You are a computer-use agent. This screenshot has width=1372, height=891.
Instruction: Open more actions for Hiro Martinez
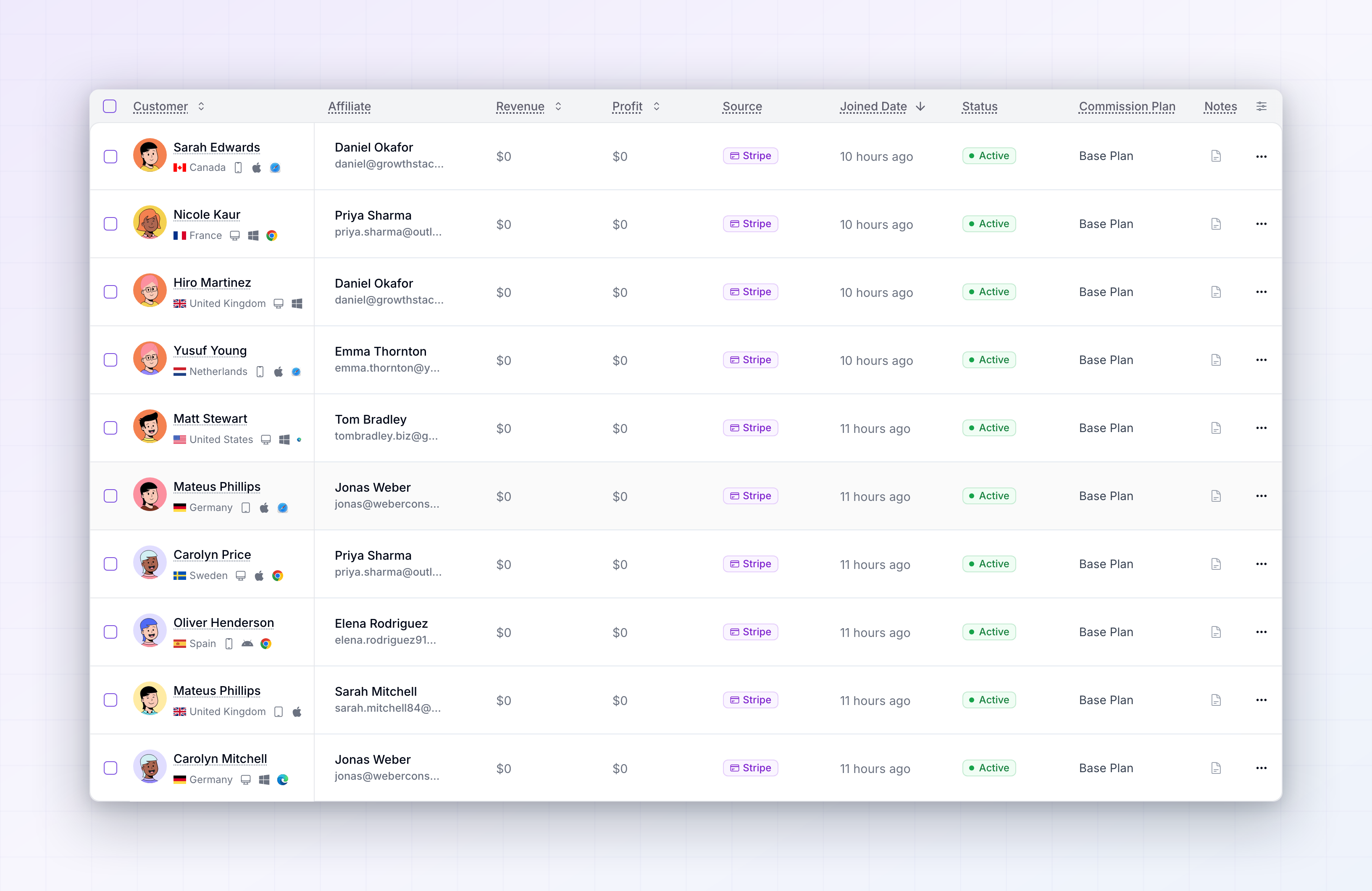coord(1261,292)
